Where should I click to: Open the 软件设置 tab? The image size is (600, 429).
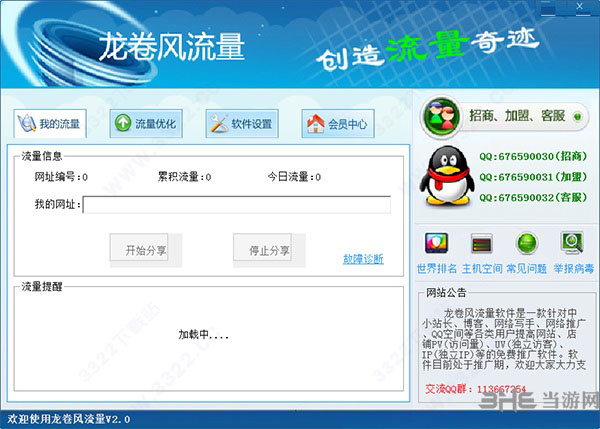tap(242, 123)
